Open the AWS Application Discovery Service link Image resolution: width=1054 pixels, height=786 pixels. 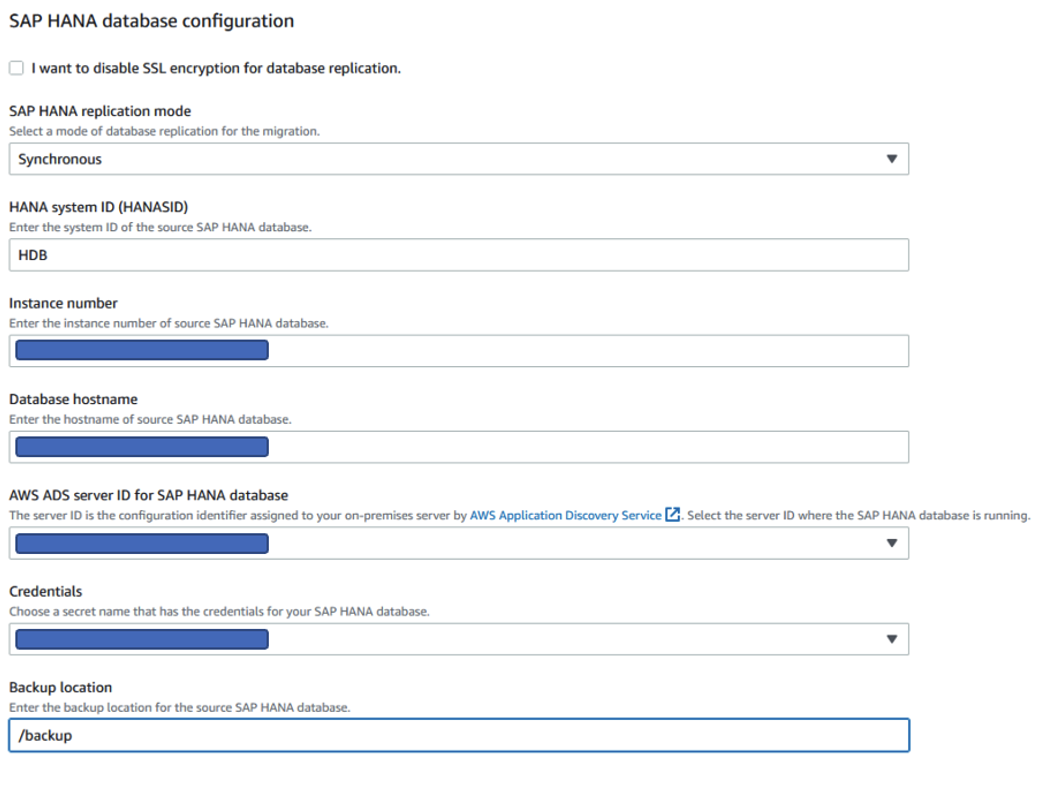tap(565, 515)
